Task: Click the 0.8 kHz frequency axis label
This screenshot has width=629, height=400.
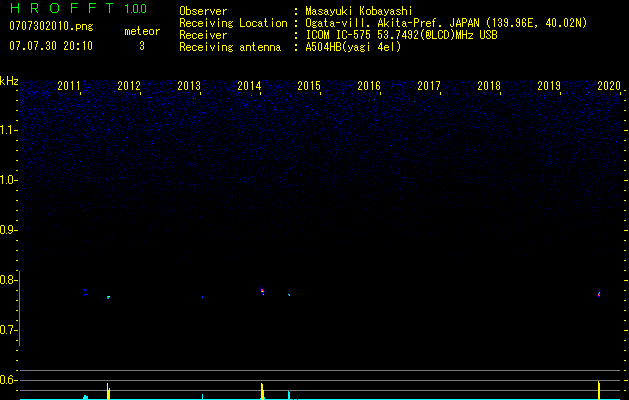Action: pyautogui.click(x=8, y=280)
